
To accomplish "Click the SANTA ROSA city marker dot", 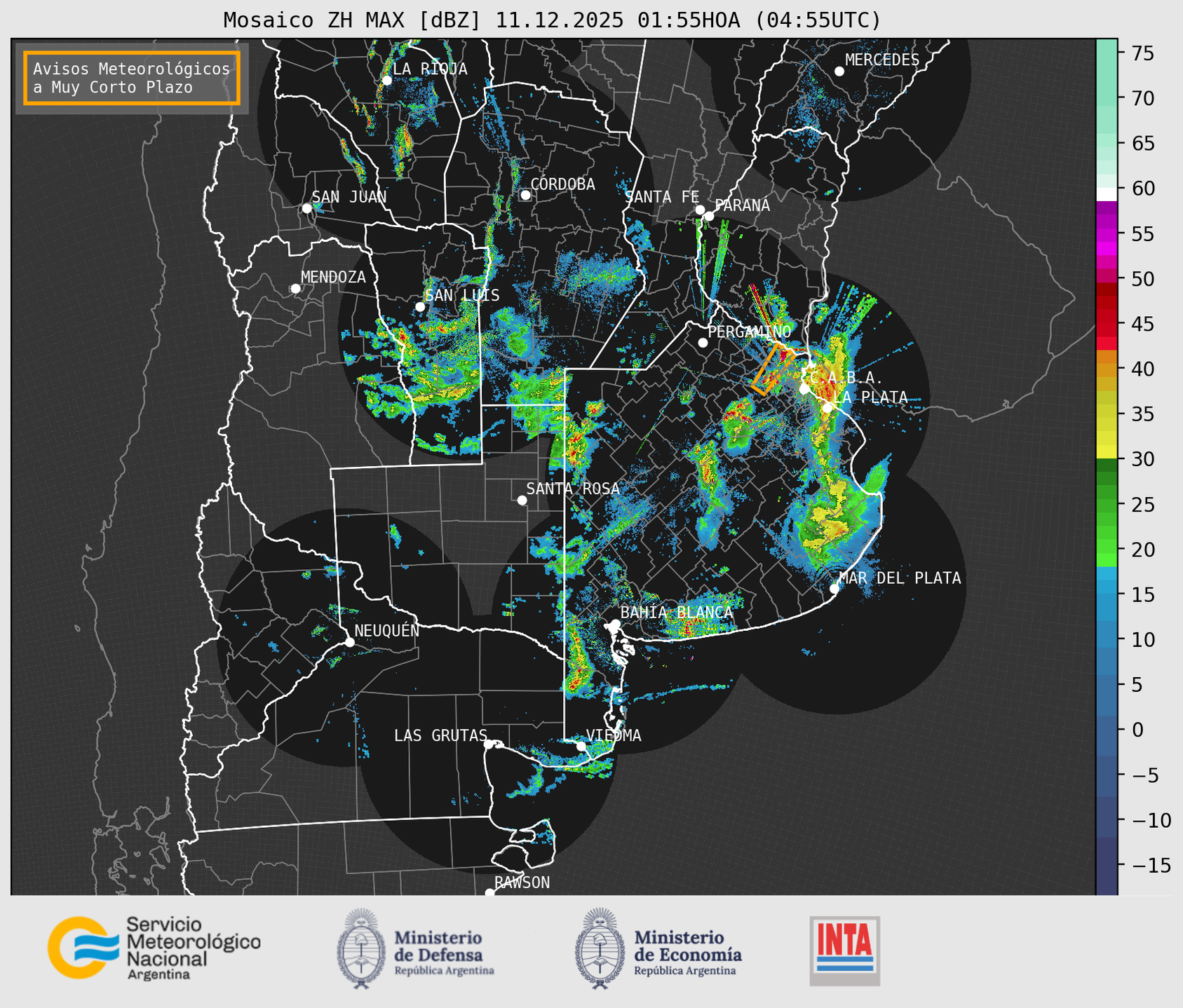I will (522, 500).
